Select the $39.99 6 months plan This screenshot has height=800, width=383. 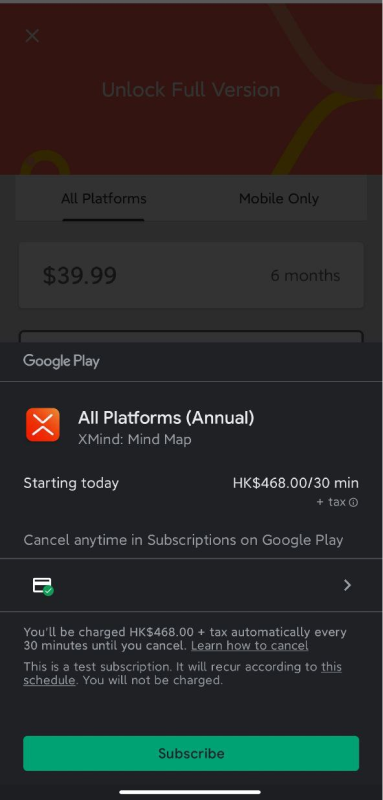(x=191, y=276)
